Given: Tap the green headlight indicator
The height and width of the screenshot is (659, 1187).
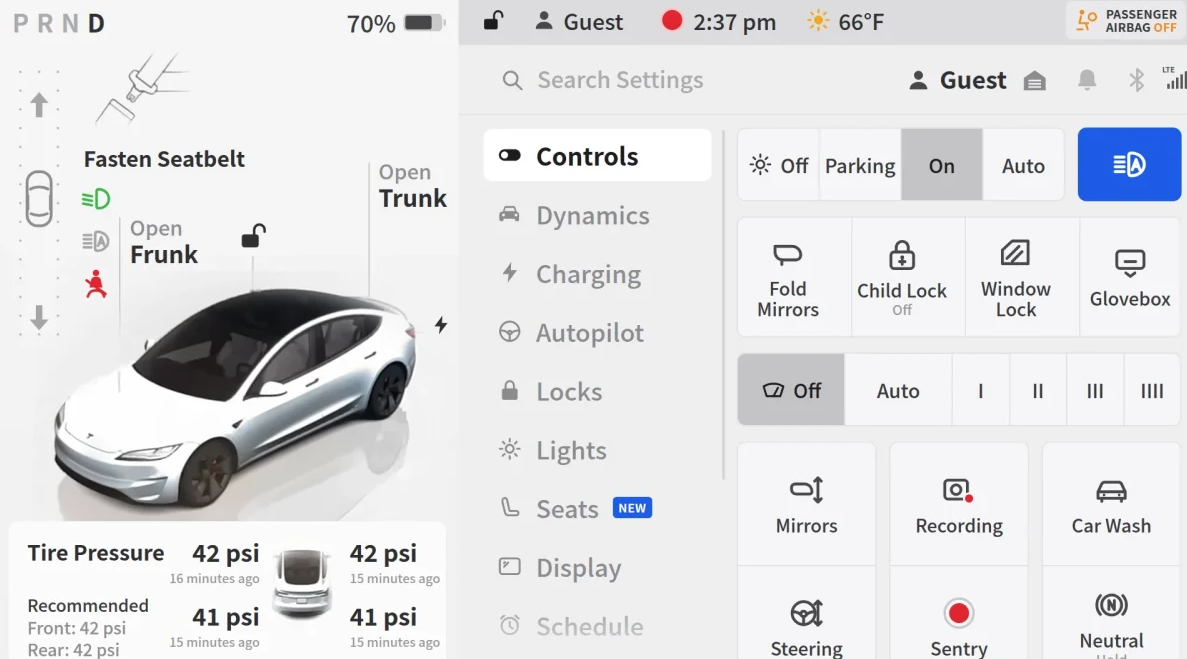Looking at the screenshot, I should coord(96,200).
